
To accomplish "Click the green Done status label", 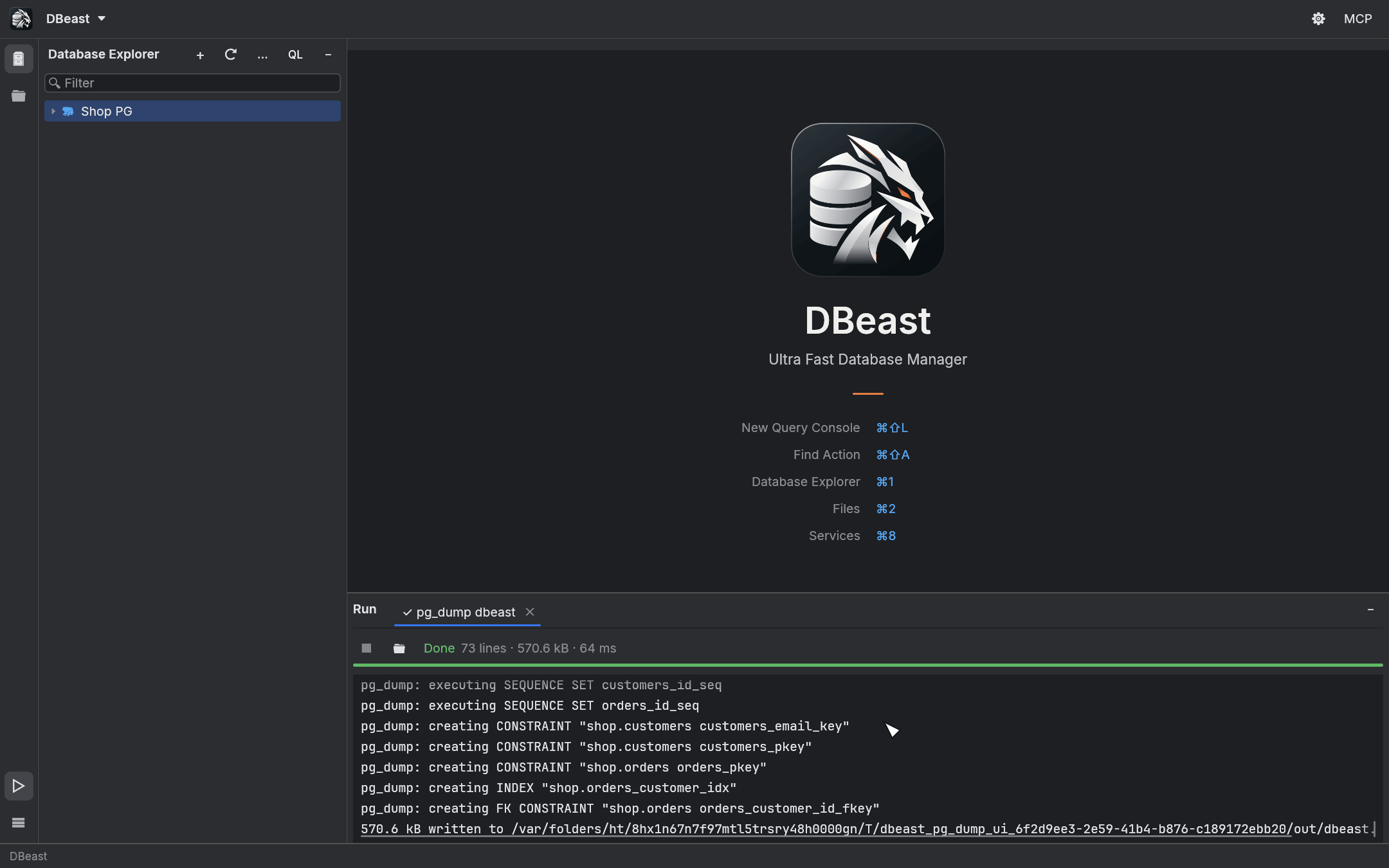I will tap(439, 648).
